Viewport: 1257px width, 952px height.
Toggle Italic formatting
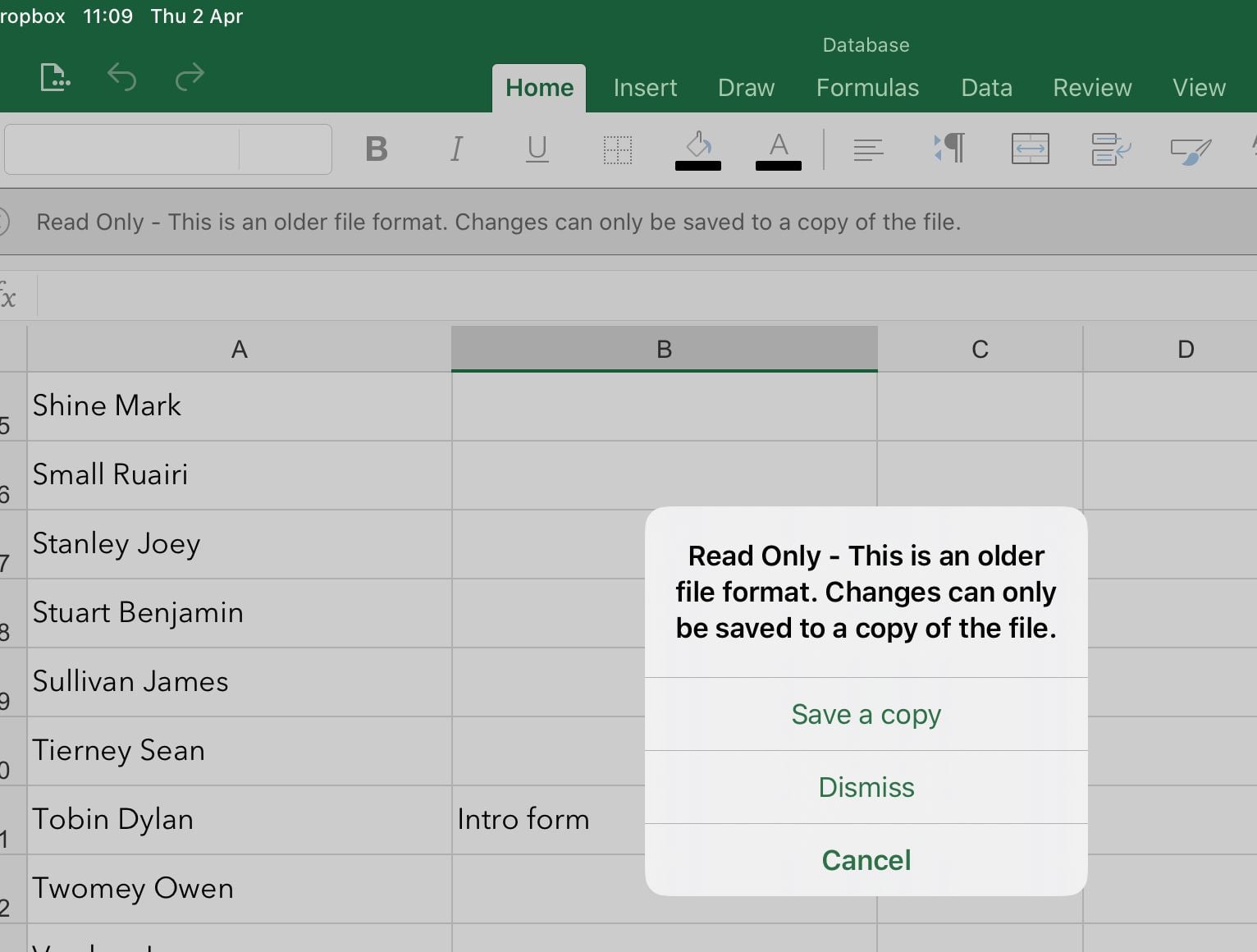456,149
